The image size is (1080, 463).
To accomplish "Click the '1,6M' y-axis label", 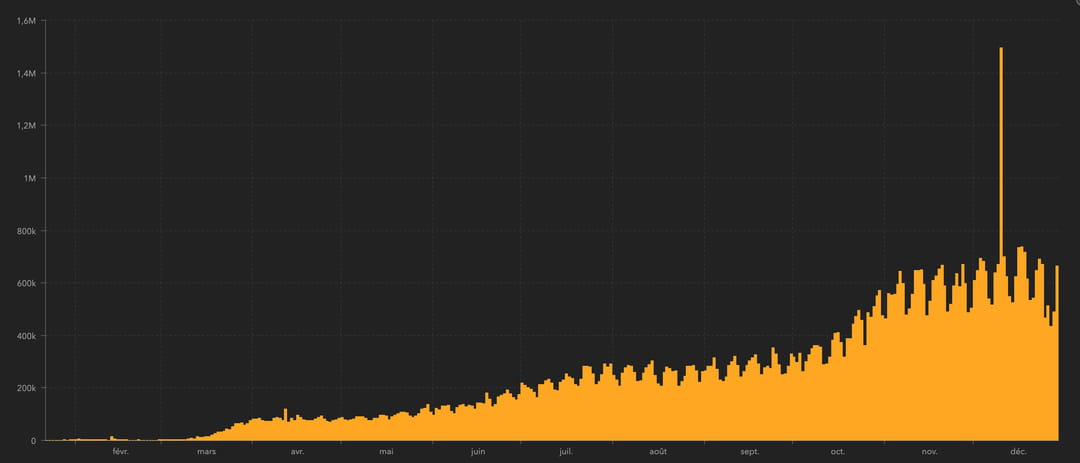I will click(x=27, y=21).
